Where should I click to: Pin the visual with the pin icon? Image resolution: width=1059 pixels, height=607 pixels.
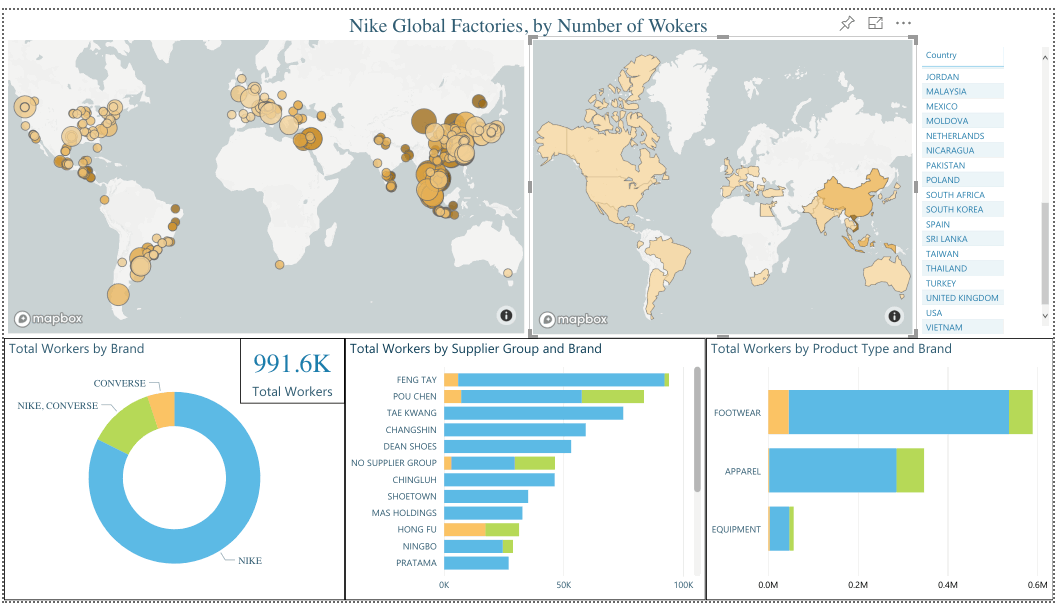coord(847,24)
